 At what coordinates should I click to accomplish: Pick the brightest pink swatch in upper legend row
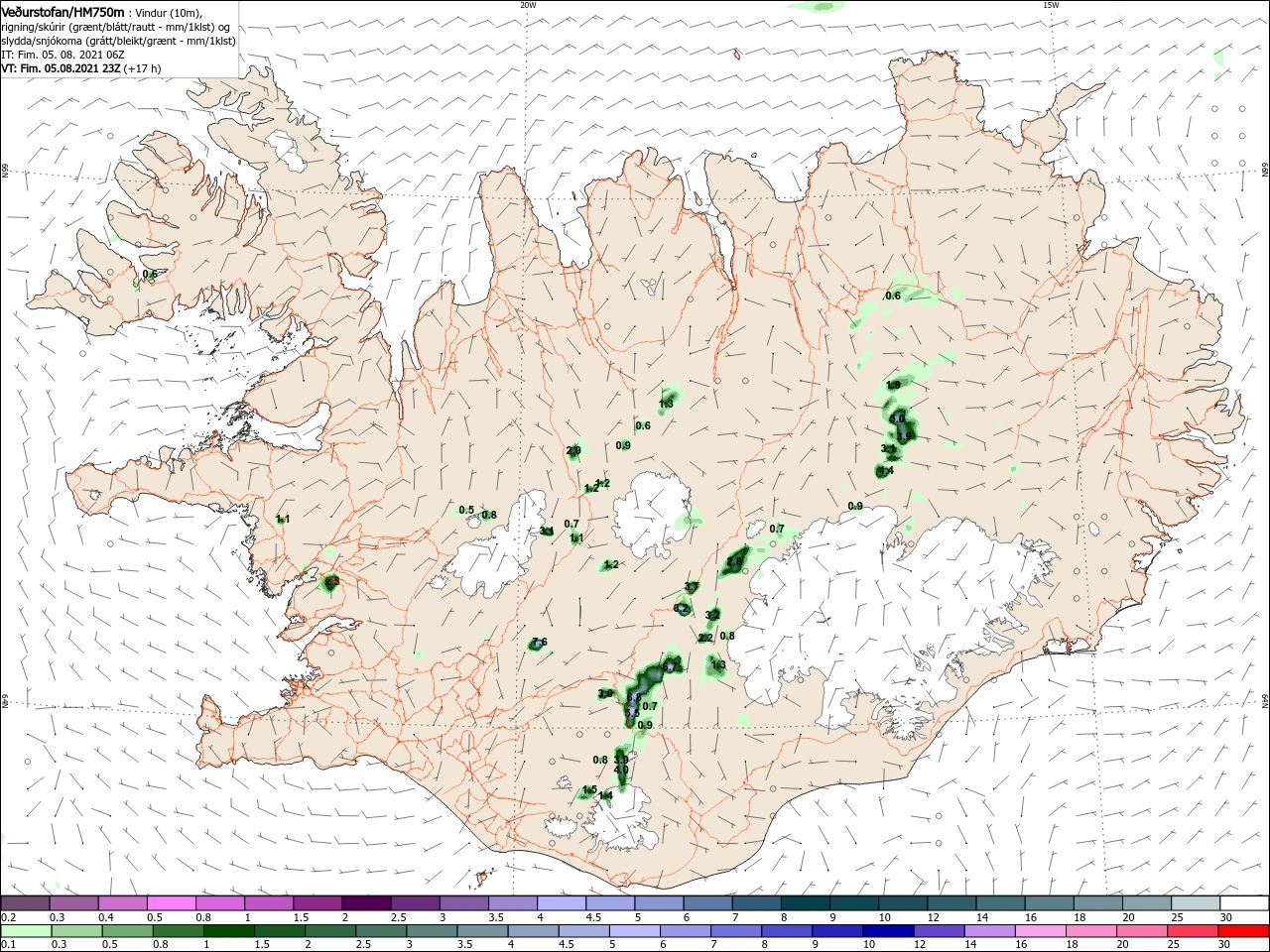[171, 902]
